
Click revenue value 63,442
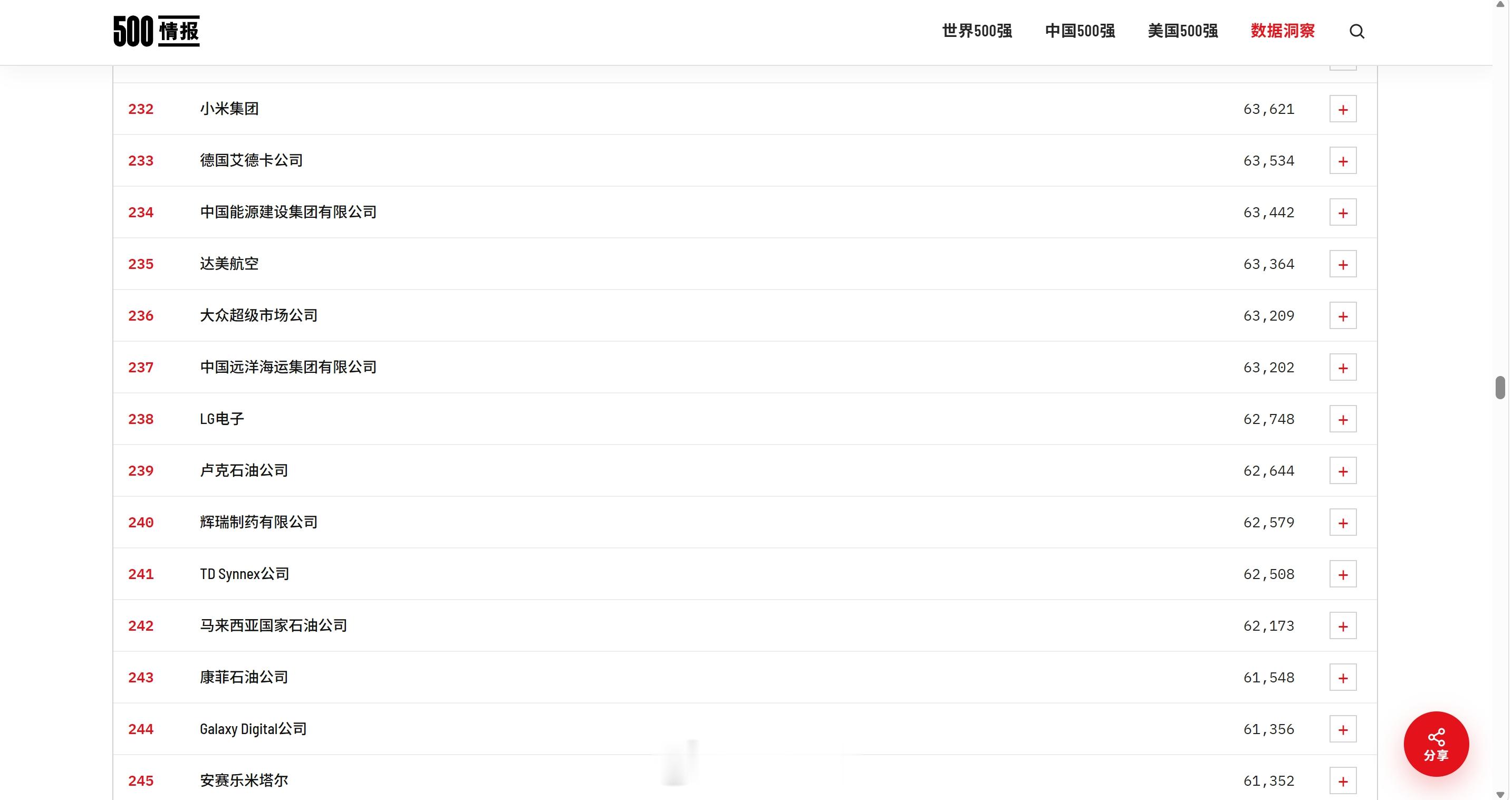(x=1268, y=213)
